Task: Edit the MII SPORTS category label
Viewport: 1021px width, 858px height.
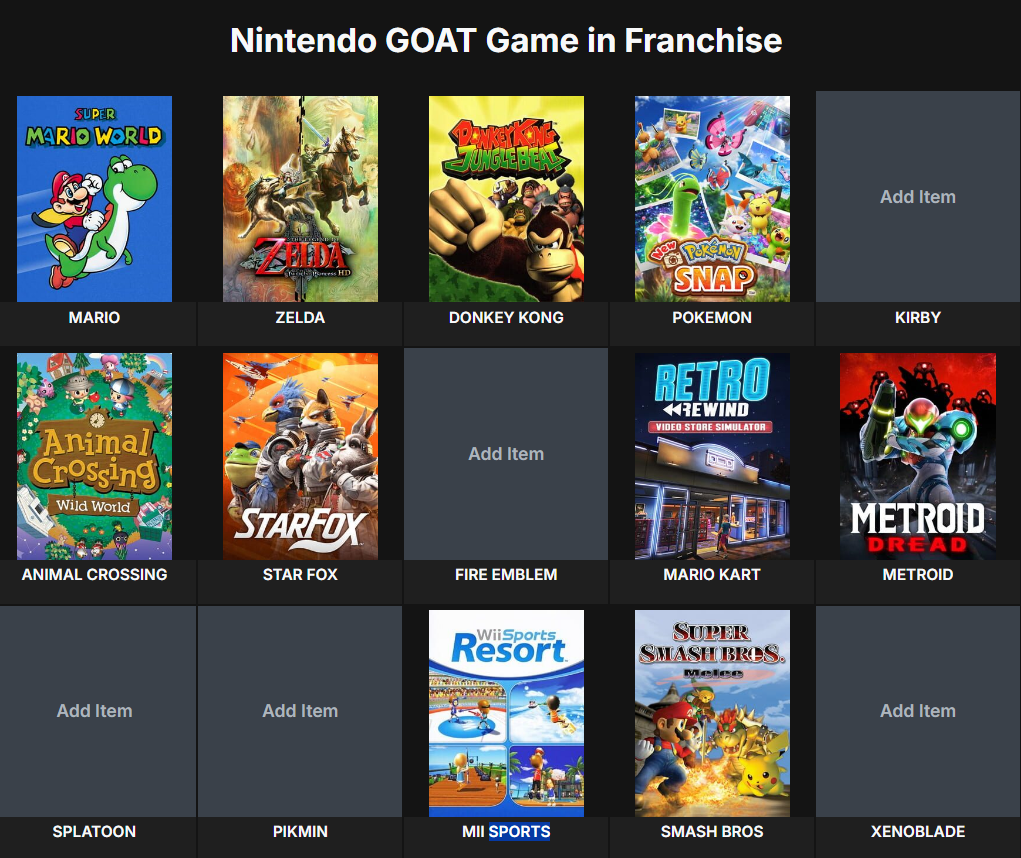Action: tap(506, 831)
